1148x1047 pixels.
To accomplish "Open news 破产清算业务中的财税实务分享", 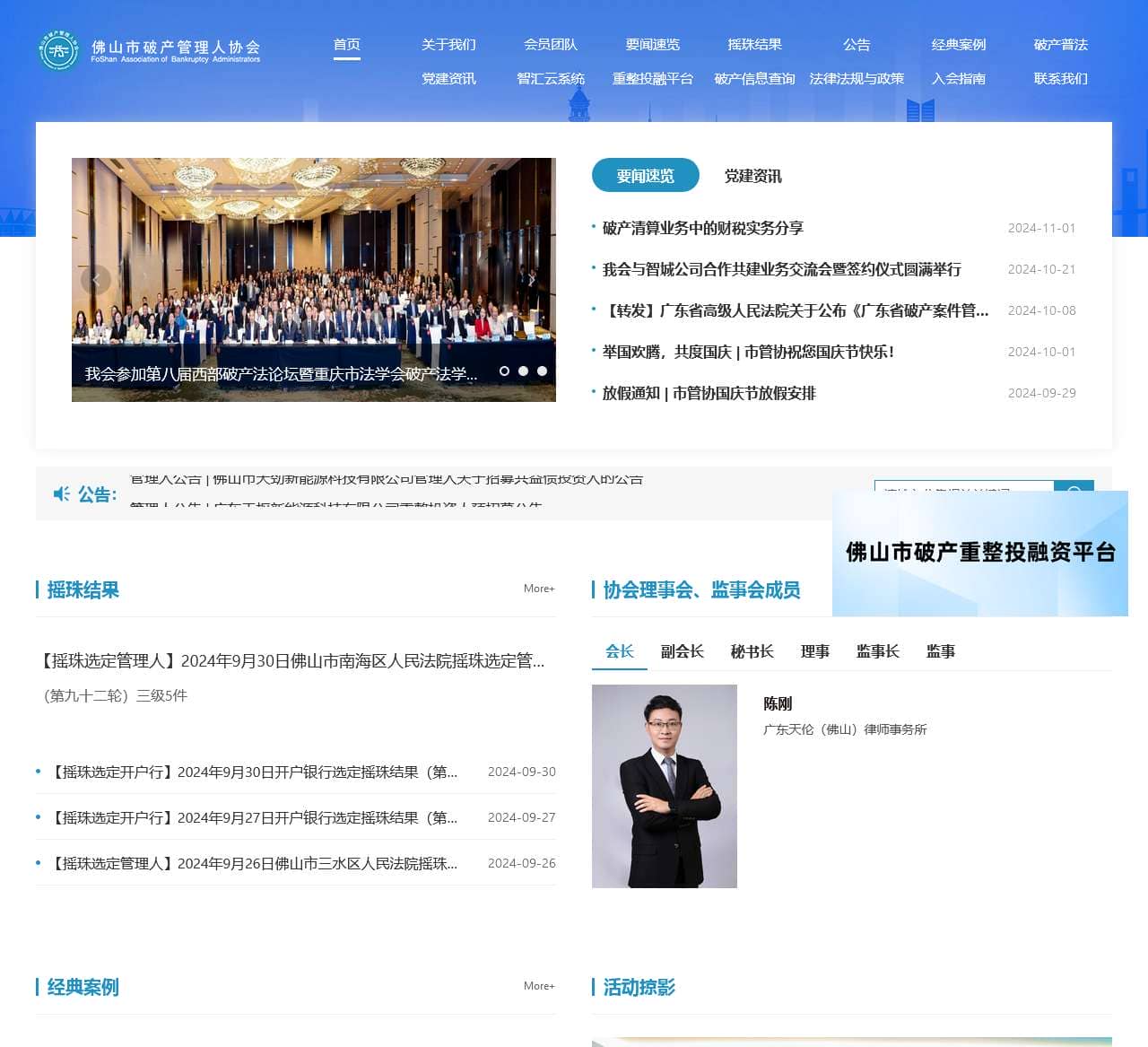I will pyautogui.click(x=703, y=228).
